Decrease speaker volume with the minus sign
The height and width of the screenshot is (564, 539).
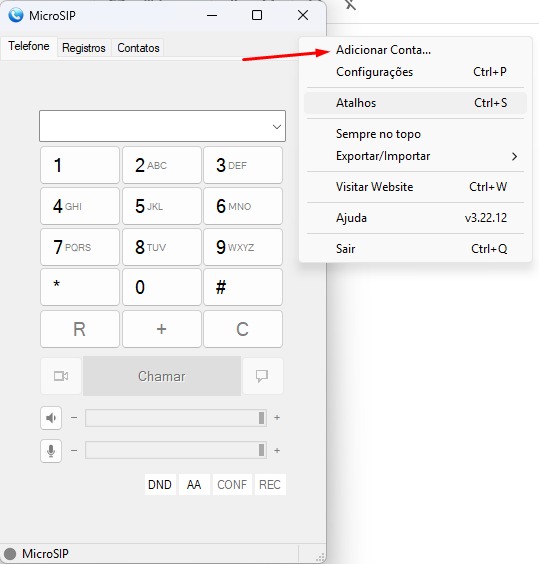coord(74,418)
